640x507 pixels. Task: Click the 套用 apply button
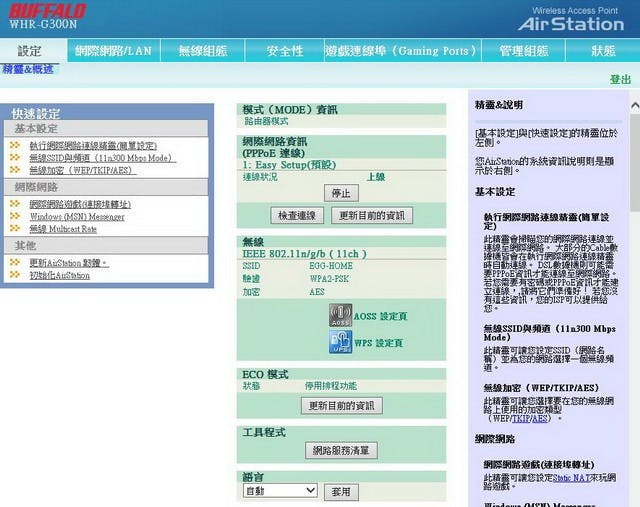click(341, 492)
